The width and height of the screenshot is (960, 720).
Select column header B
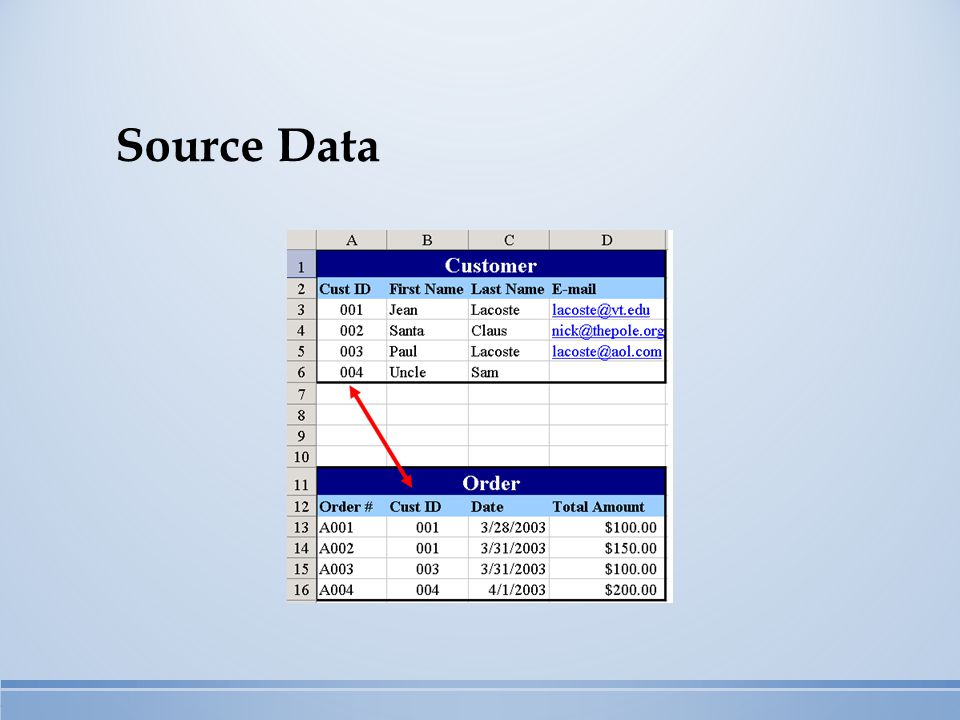coord(427,240)
